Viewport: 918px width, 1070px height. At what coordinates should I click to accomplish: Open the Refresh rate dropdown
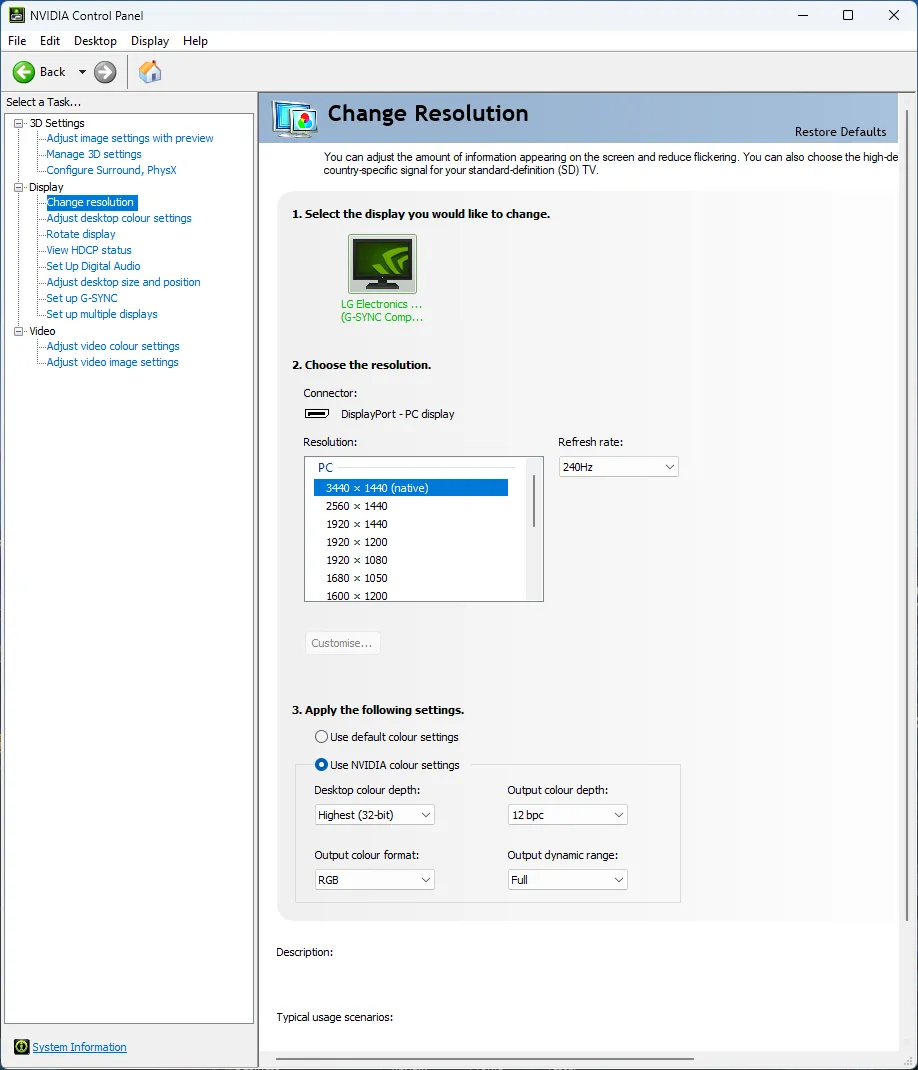[618, 467]
